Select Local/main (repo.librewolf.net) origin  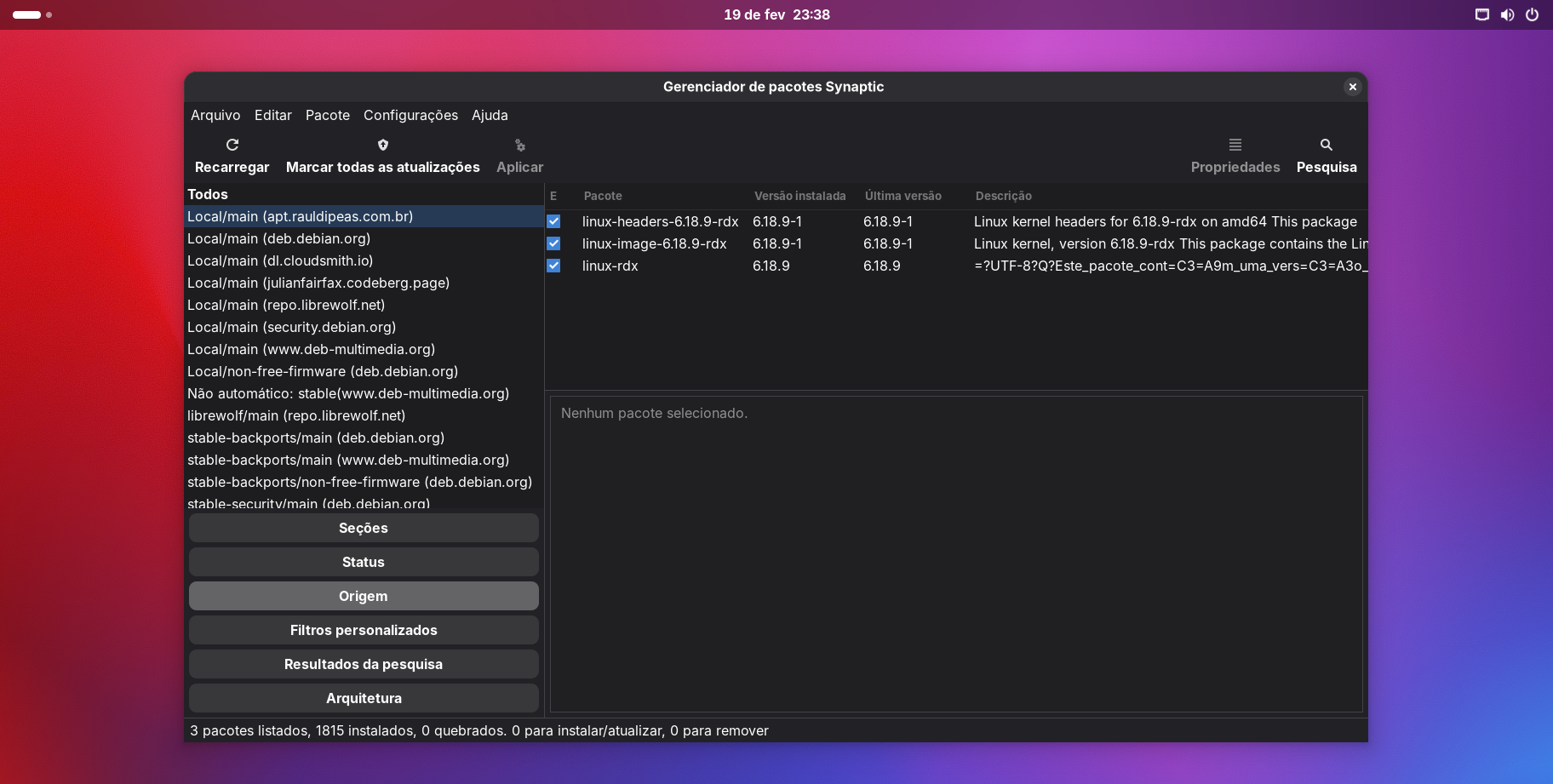tap(286, 305)
